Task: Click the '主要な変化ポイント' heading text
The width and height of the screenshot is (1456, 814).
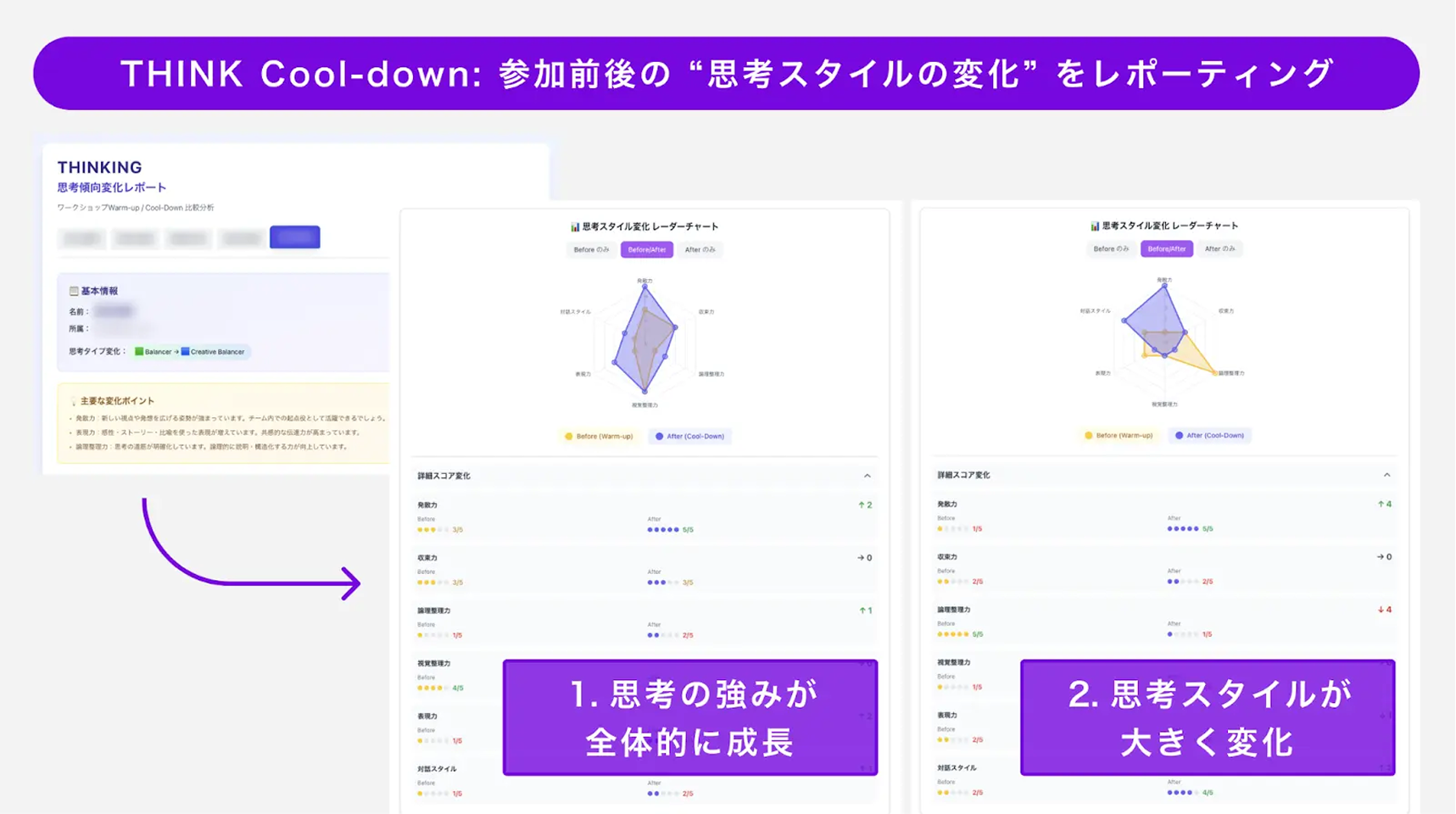Action: pyautogui.click(x=117, y=401)
